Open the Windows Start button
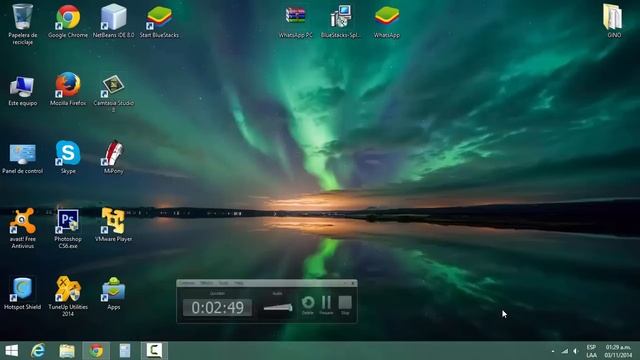 [11, 351]
